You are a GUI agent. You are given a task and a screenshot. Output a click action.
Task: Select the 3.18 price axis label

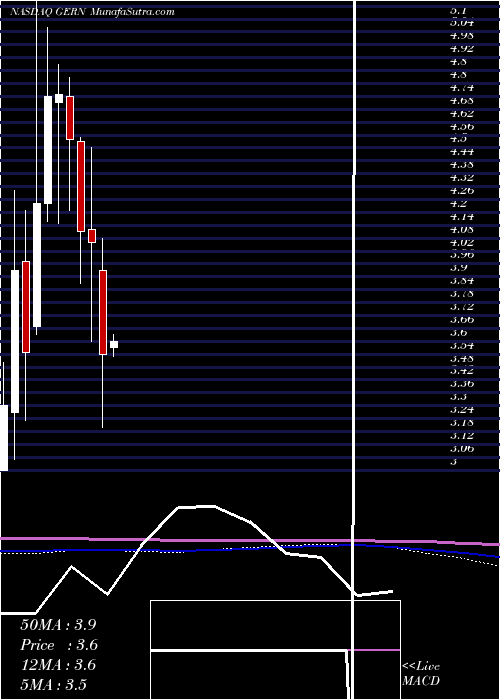pyautogui.click(x=462, y=422)
